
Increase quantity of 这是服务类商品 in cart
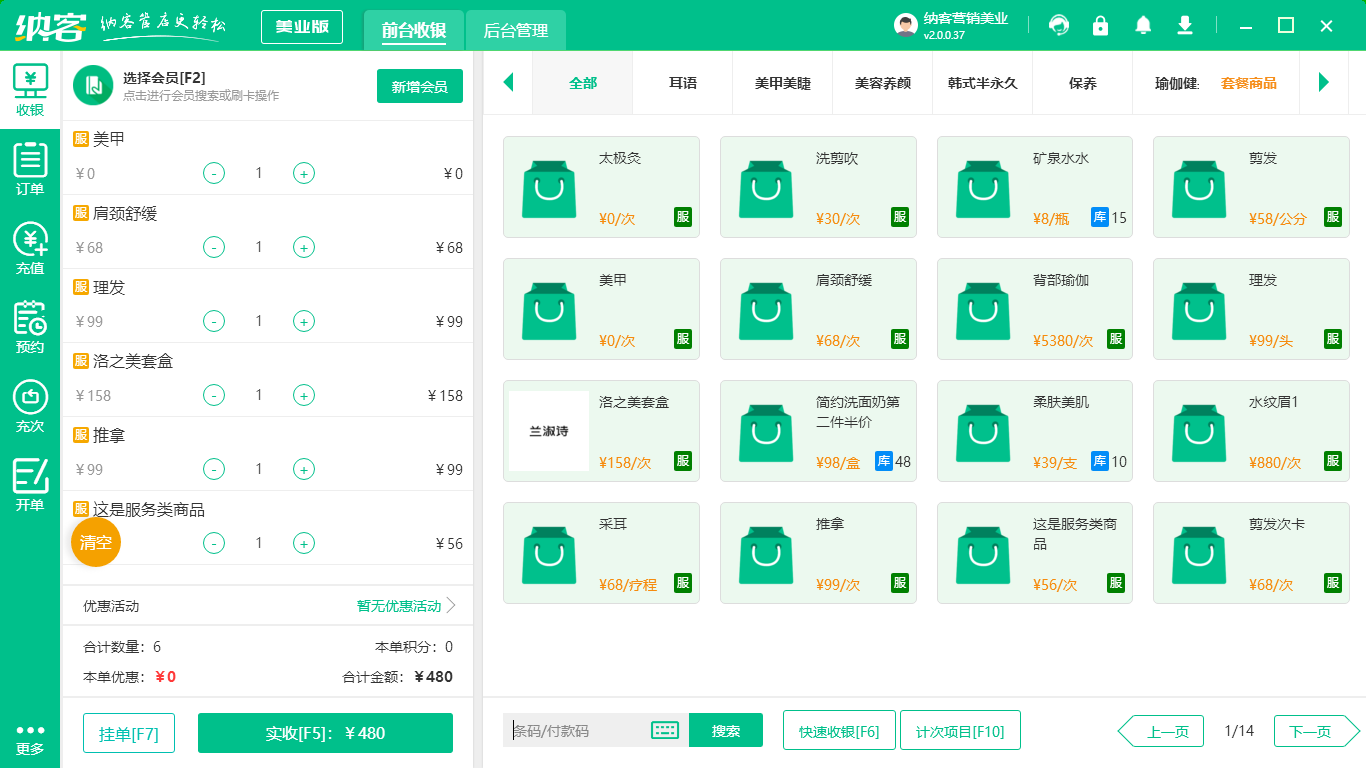click(304, 543)
